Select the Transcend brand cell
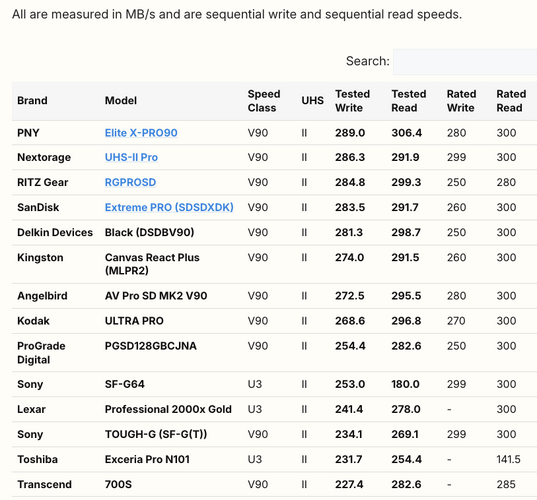The image size is (537, 500). tap(45, 484)
